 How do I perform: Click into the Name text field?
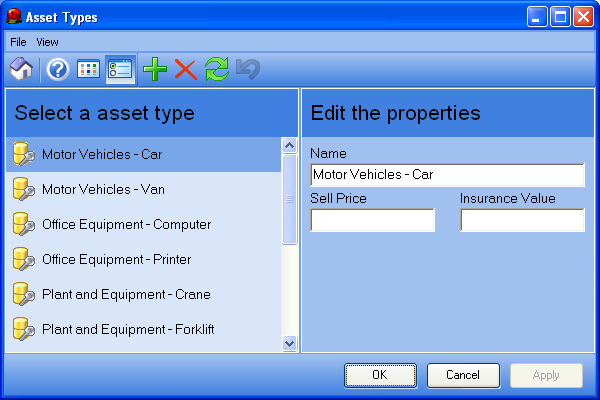[x=447, y=175]
